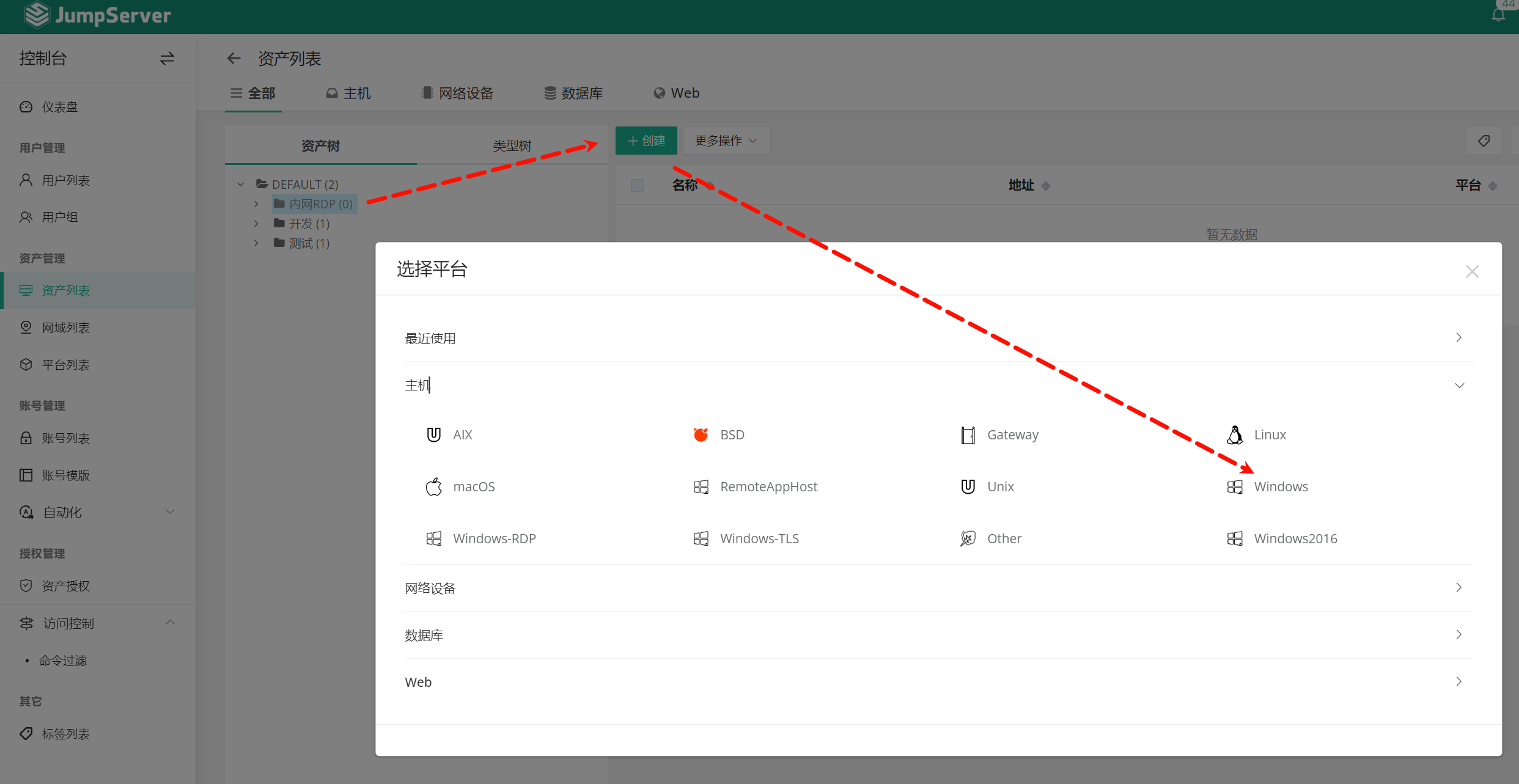Select the macOS apple icon

pos(433,486)
